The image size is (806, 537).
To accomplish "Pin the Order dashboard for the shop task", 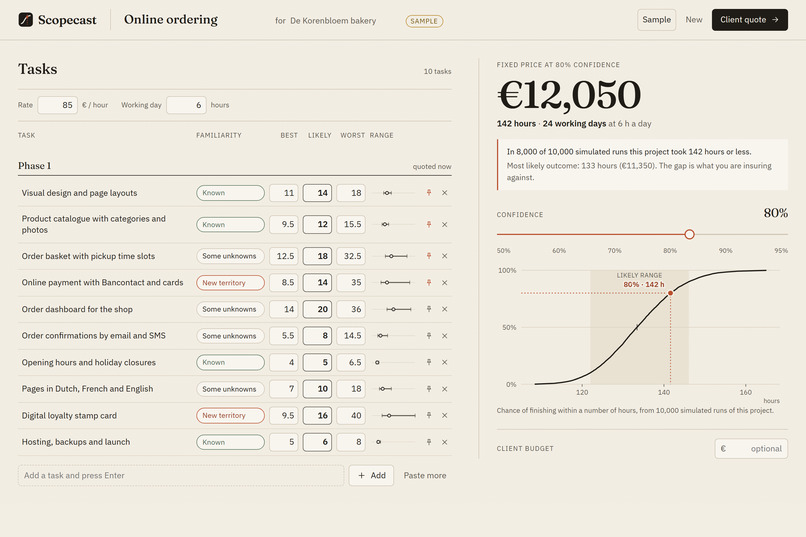I will [429, 309].
